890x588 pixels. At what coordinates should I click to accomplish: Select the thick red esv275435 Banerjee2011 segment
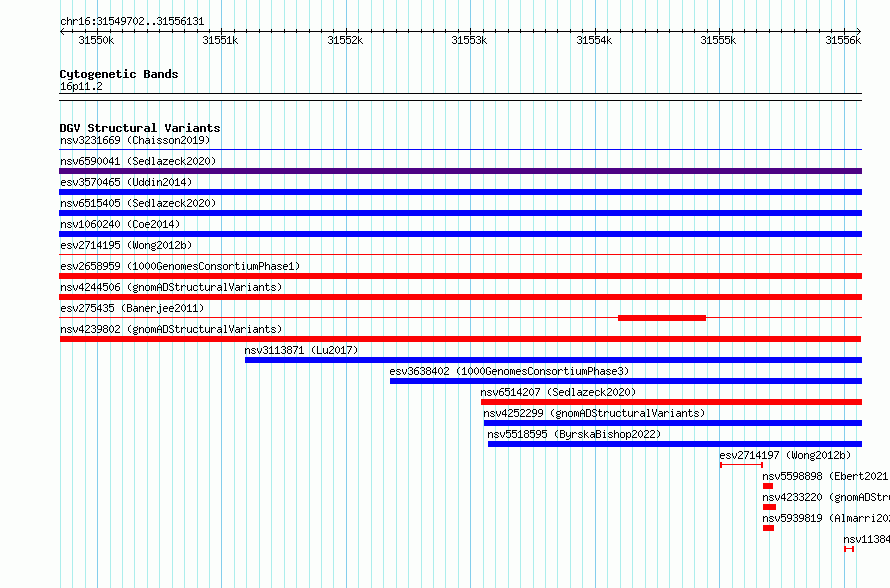662,318
